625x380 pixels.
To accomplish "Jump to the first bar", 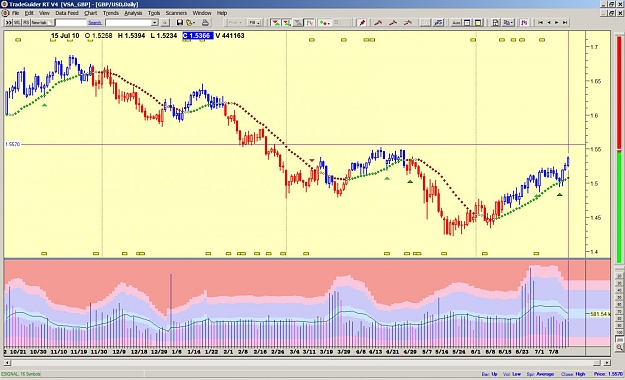I will coord(540,23).
